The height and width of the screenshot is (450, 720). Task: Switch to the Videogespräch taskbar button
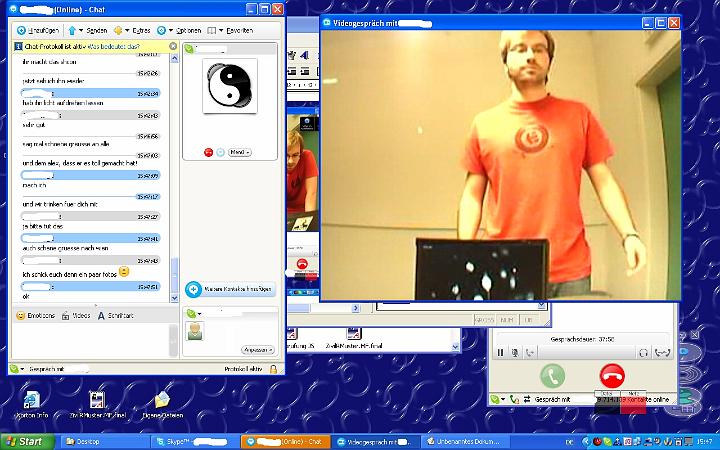375,442
